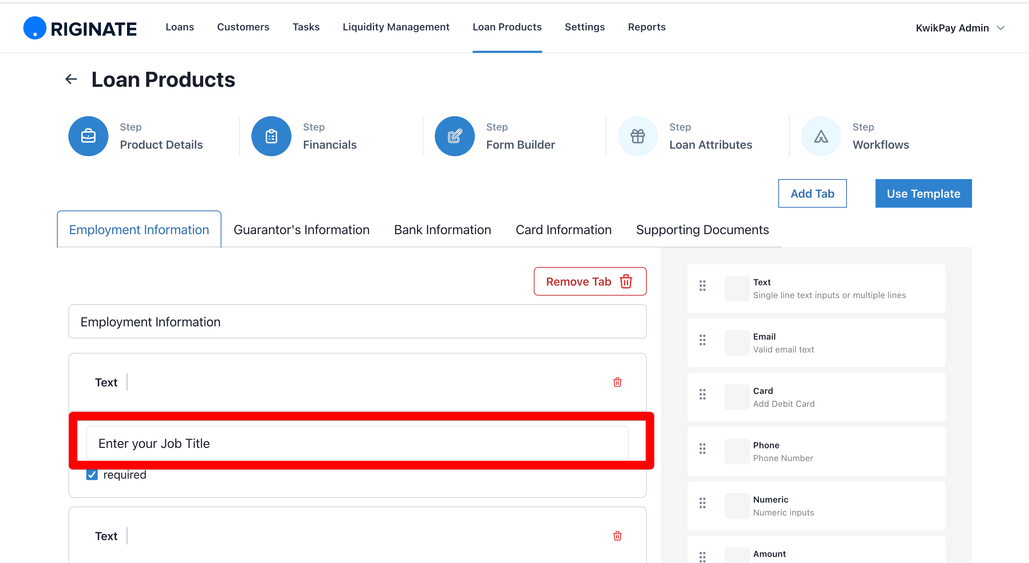Focus the Enter your Job Title field
This screenshot has height=563, width=1029.
(x=357, y=444)
